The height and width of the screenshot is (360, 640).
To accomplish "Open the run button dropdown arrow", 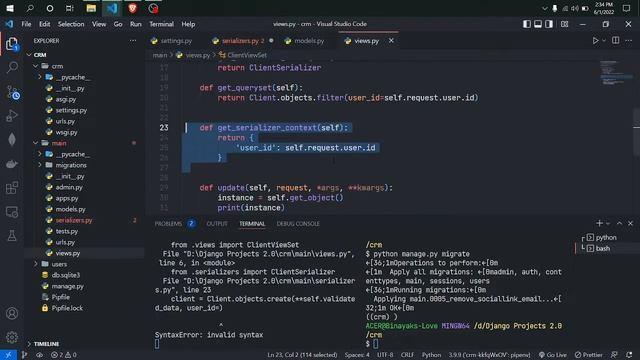I will [x=604, y=41].
